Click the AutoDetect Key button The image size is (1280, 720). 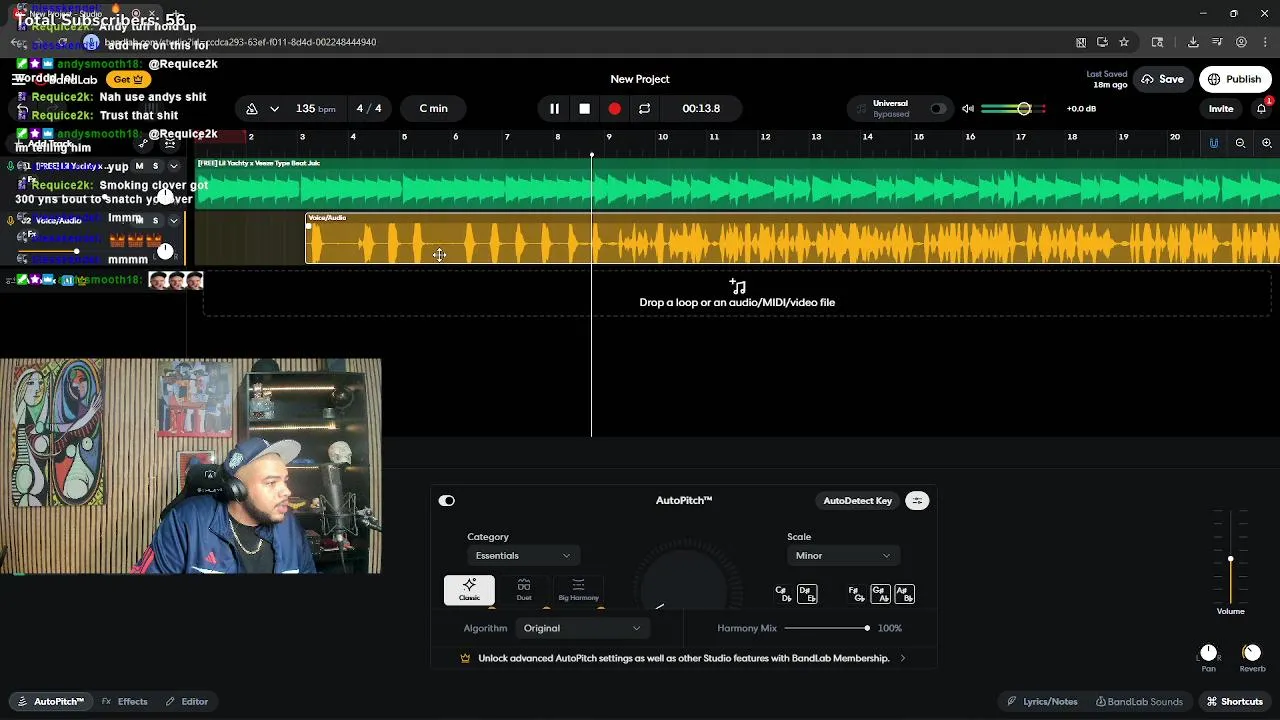[x=857, y=501]
